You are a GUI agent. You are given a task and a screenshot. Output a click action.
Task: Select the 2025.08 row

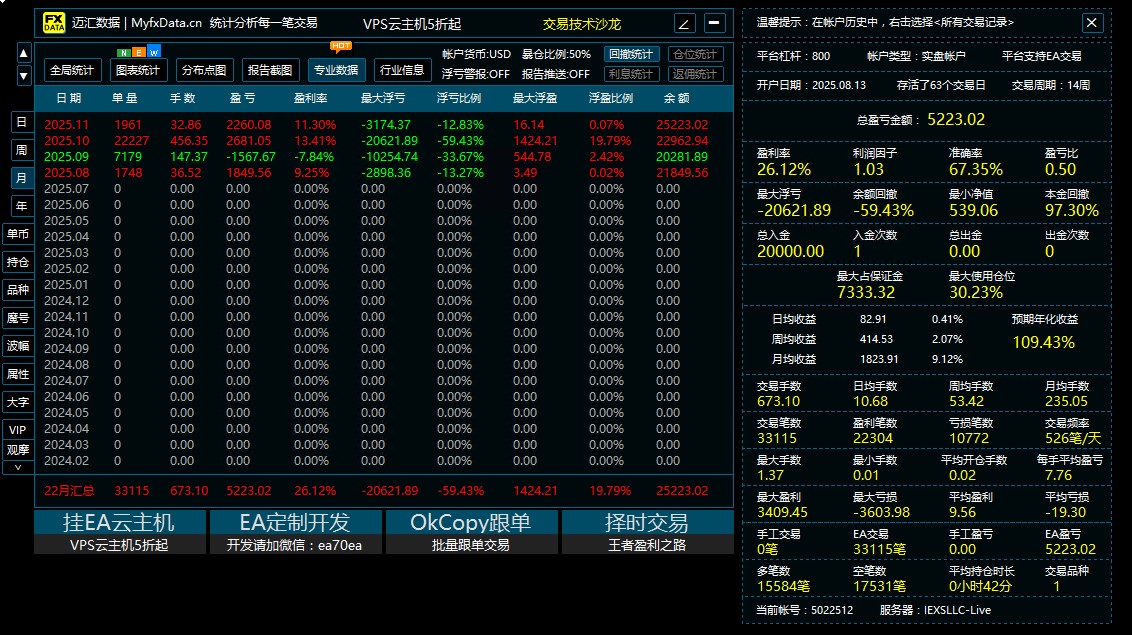(383, 172)
